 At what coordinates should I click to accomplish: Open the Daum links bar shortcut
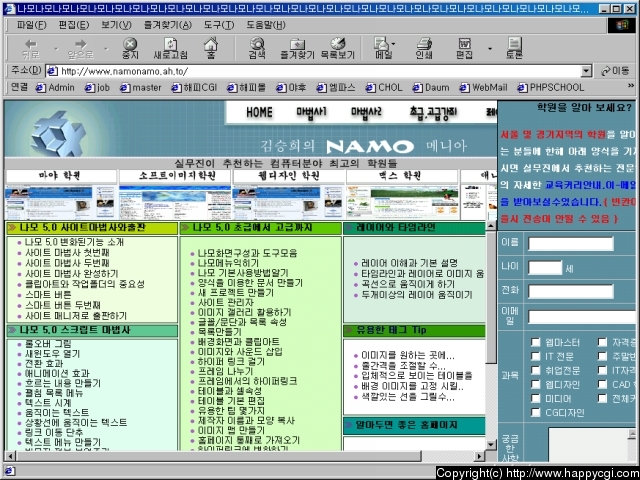coord(431,87)
